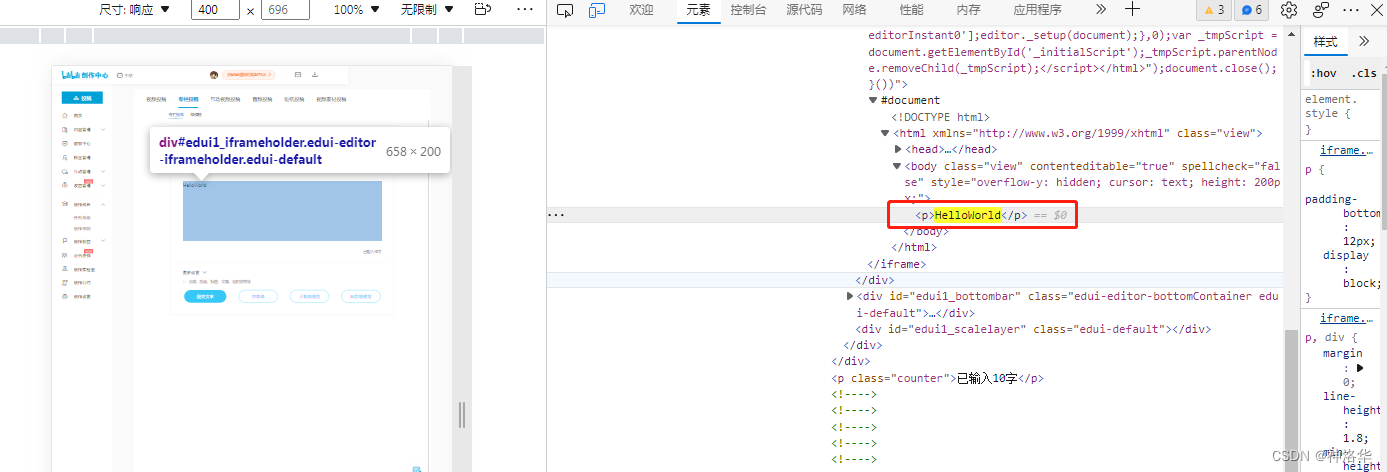
Task: Close the DevTools panel
Action: click(x=1375, y=10)
